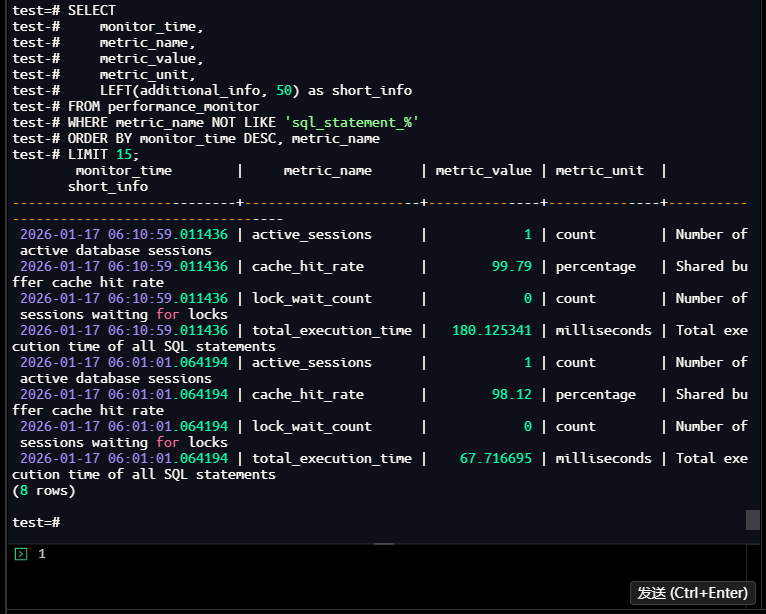Screen dimensions: 766x614
Task: Click the metric_value 99.79
Action: click(511, 266)
